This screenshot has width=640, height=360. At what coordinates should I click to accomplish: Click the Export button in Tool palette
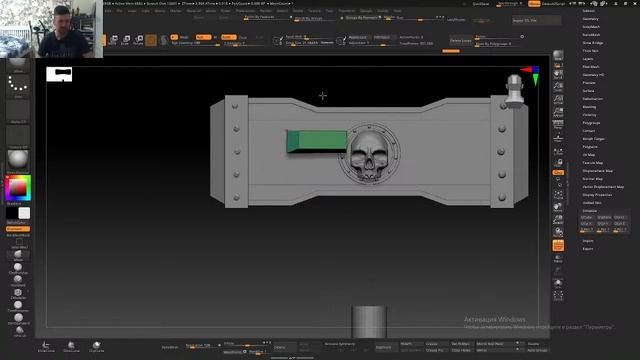(588, 249)
